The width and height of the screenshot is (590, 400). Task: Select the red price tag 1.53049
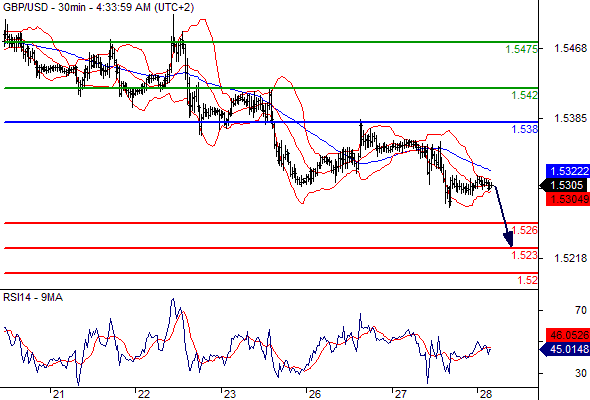(568, 199)
